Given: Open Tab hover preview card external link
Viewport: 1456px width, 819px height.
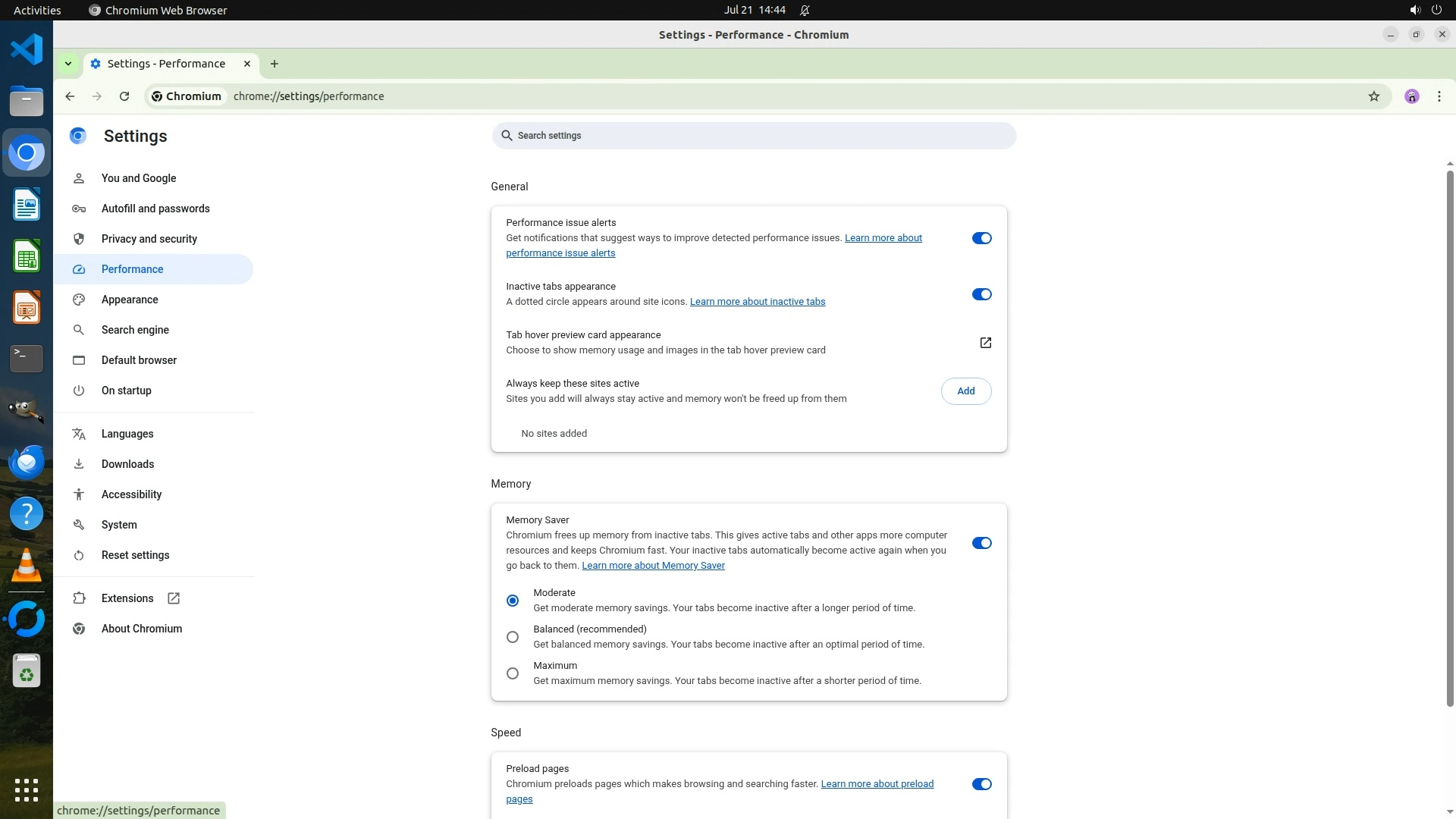Looking at the screenshot, I should (x=985, y=343).
